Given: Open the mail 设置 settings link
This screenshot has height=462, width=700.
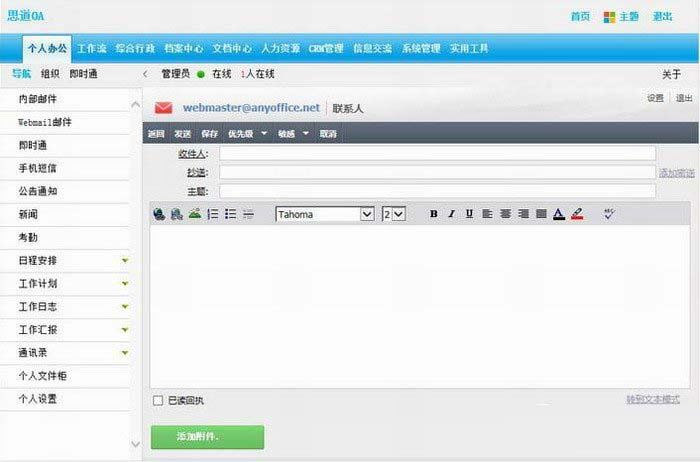Looking at the screenshot, I should coord(655,98).
